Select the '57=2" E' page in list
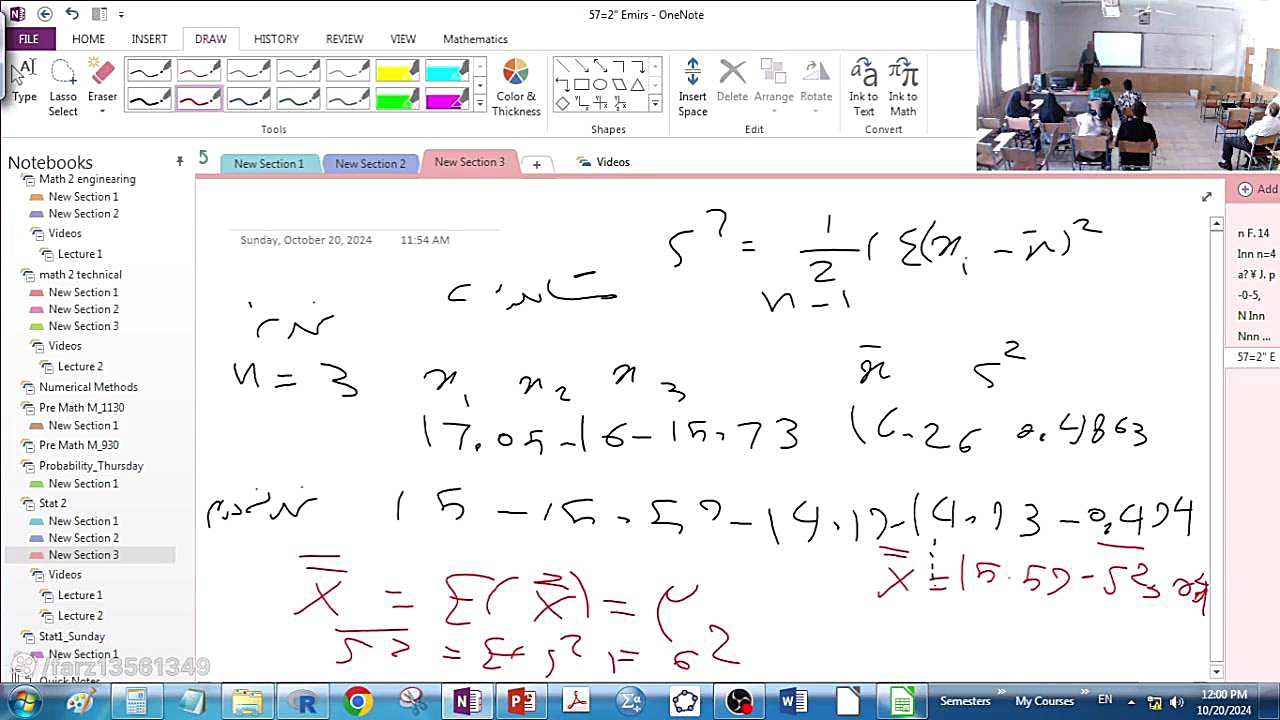 coord(1254,357)
